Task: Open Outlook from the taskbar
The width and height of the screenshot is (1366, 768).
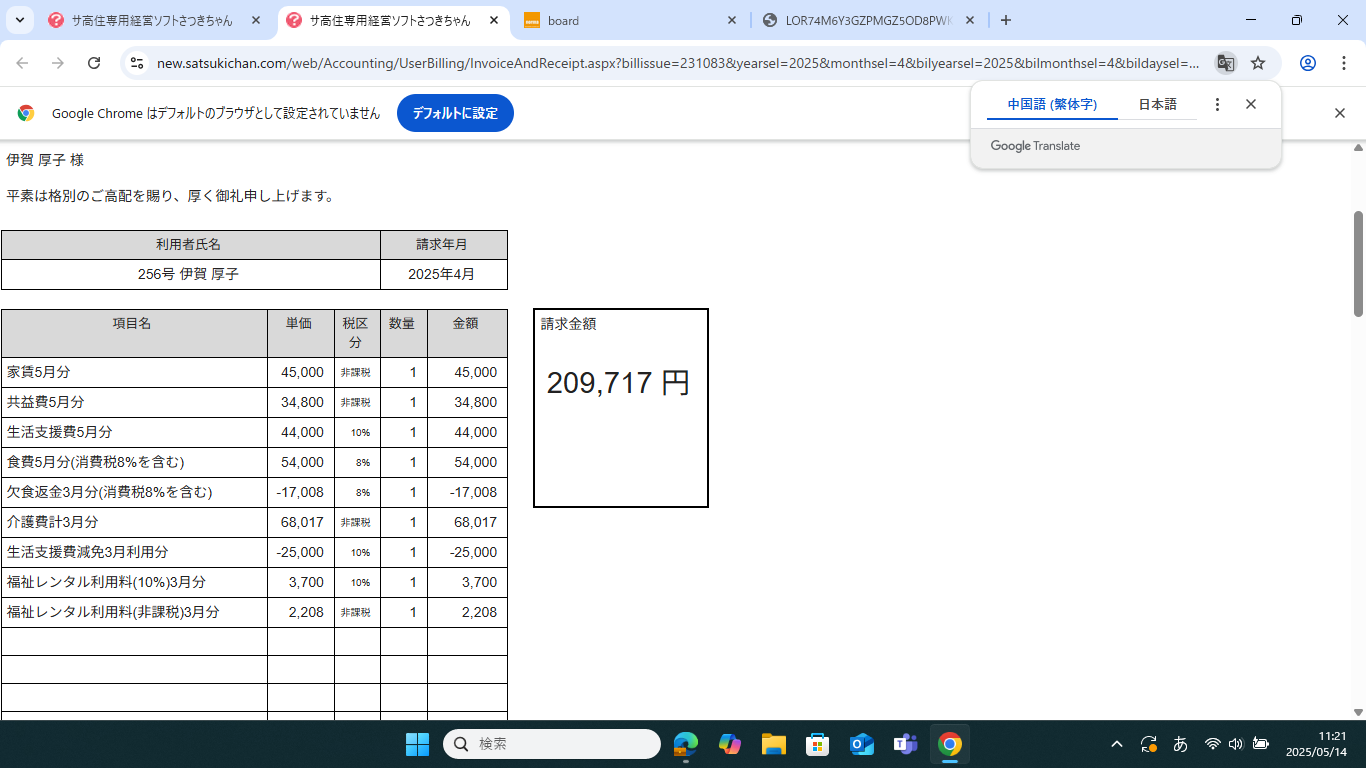Action: pos(861,744)
